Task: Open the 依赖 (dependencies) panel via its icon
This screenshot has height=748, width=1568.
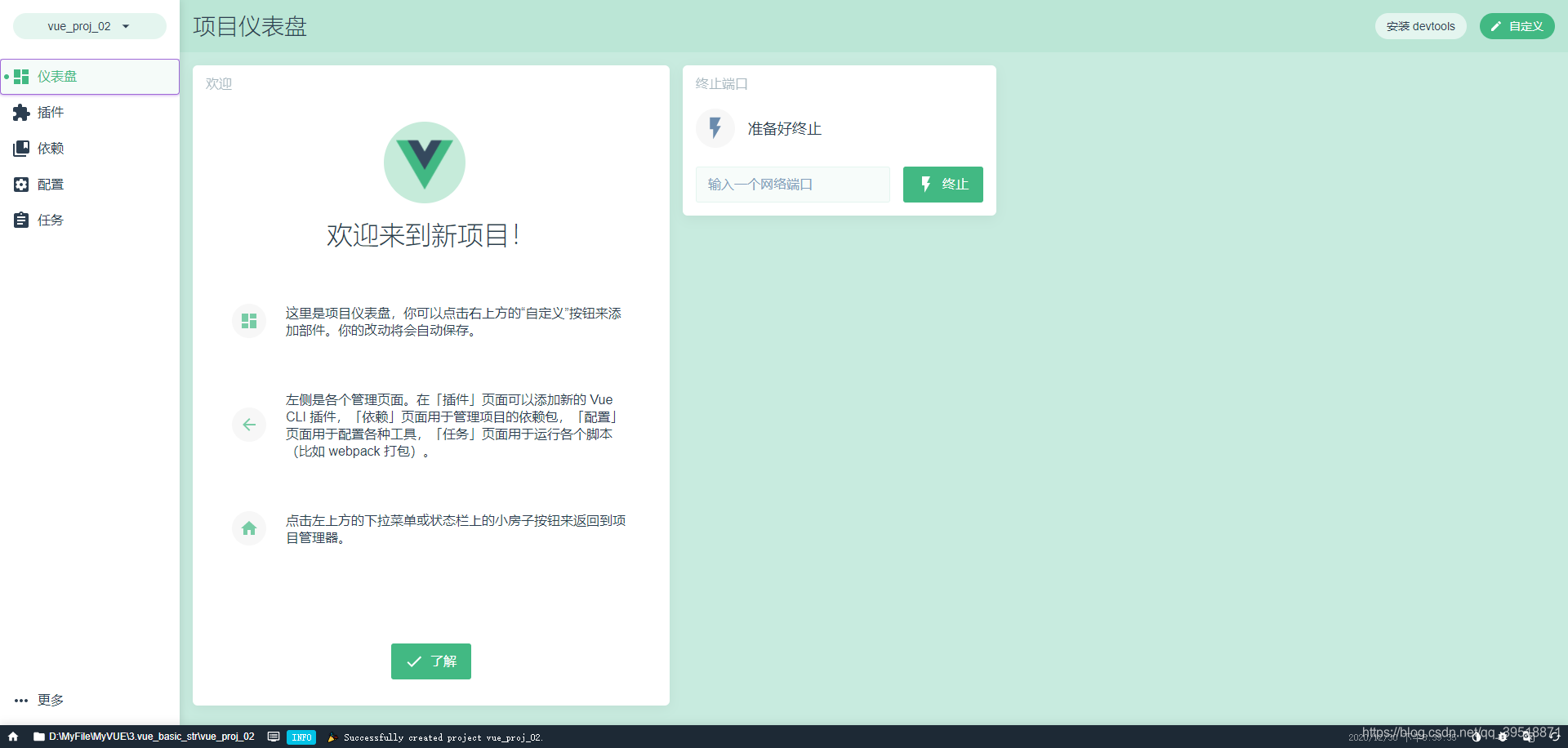Action: (21, 148)
